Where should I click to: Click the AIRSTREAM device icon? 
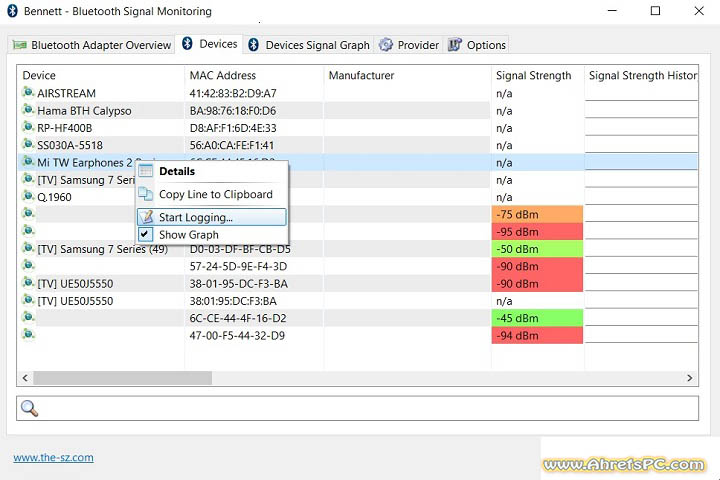[28, 93]
